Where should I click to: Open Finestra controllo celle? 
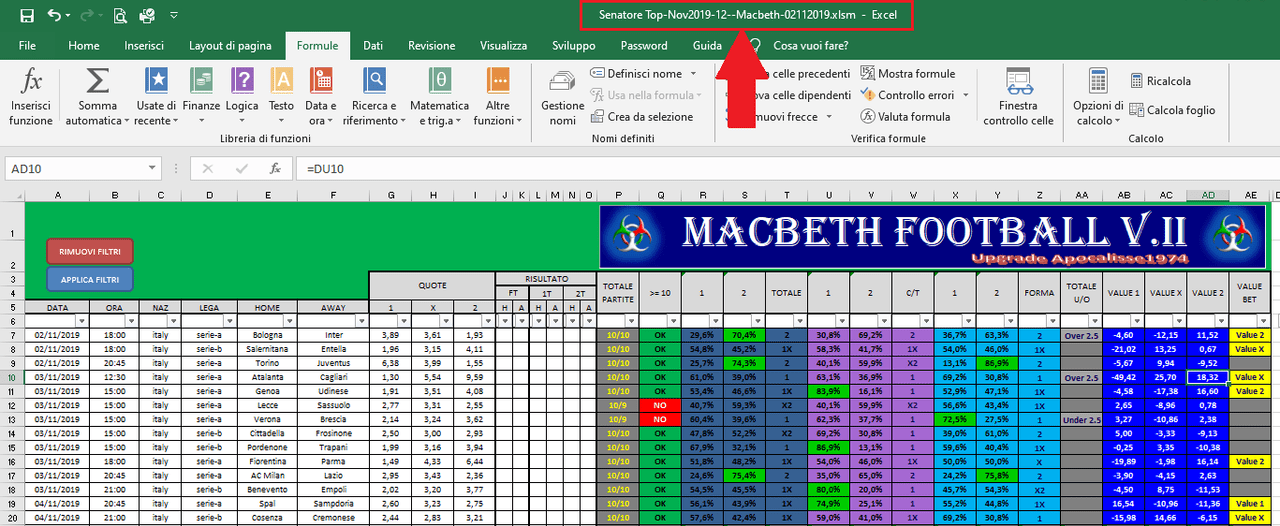pyautogui.click(x=1018, y=96)
